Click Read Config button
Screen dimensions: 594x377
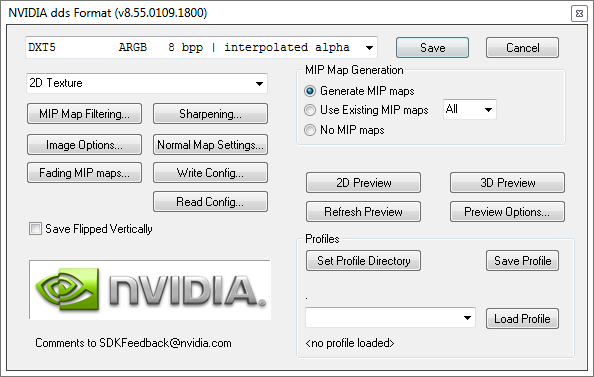[x=210, y=202]
